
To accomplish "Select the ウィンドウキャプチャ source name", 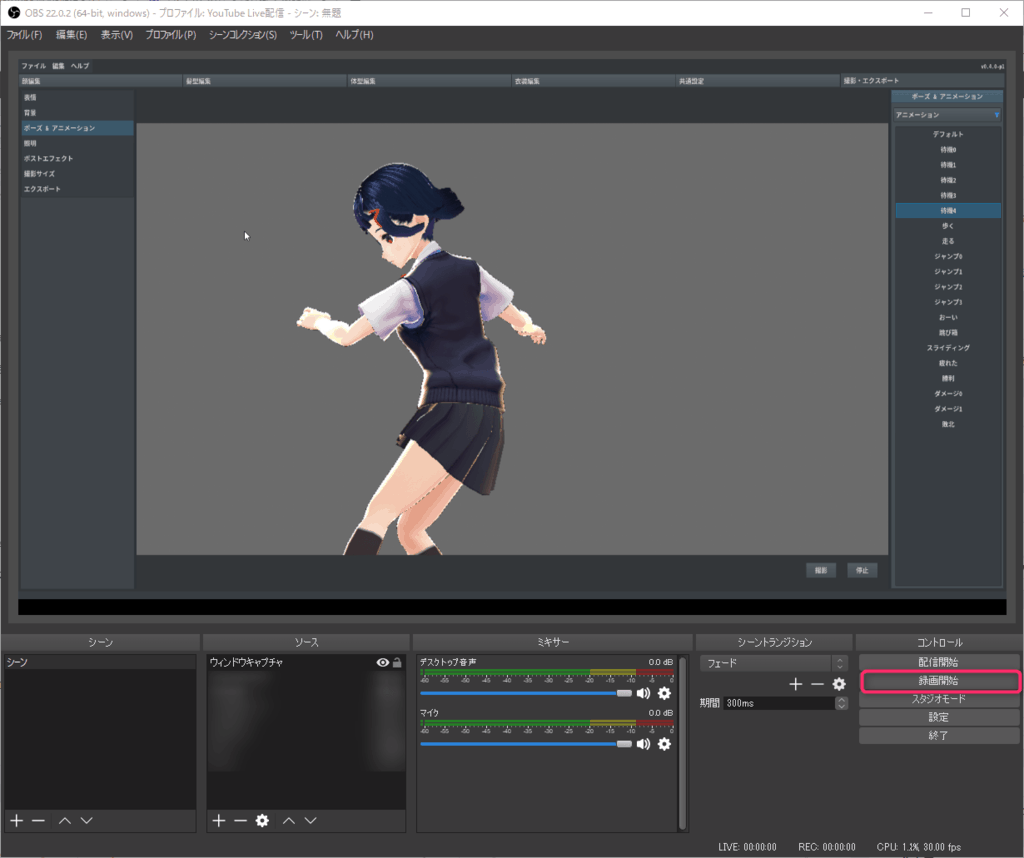I will point(246,662).
